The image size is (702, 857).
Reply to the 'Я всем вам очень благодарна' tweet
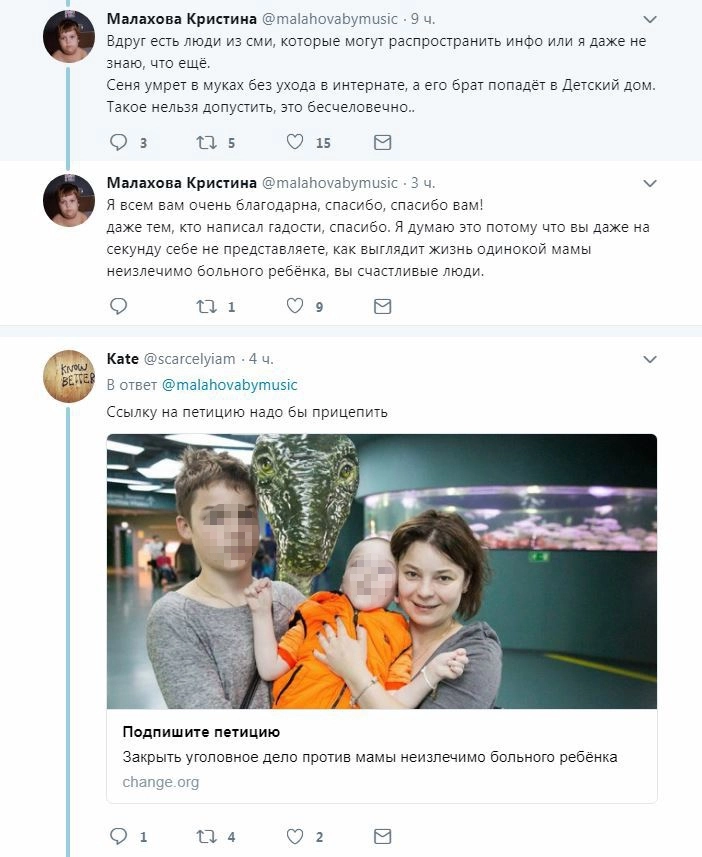coord(118,306)
